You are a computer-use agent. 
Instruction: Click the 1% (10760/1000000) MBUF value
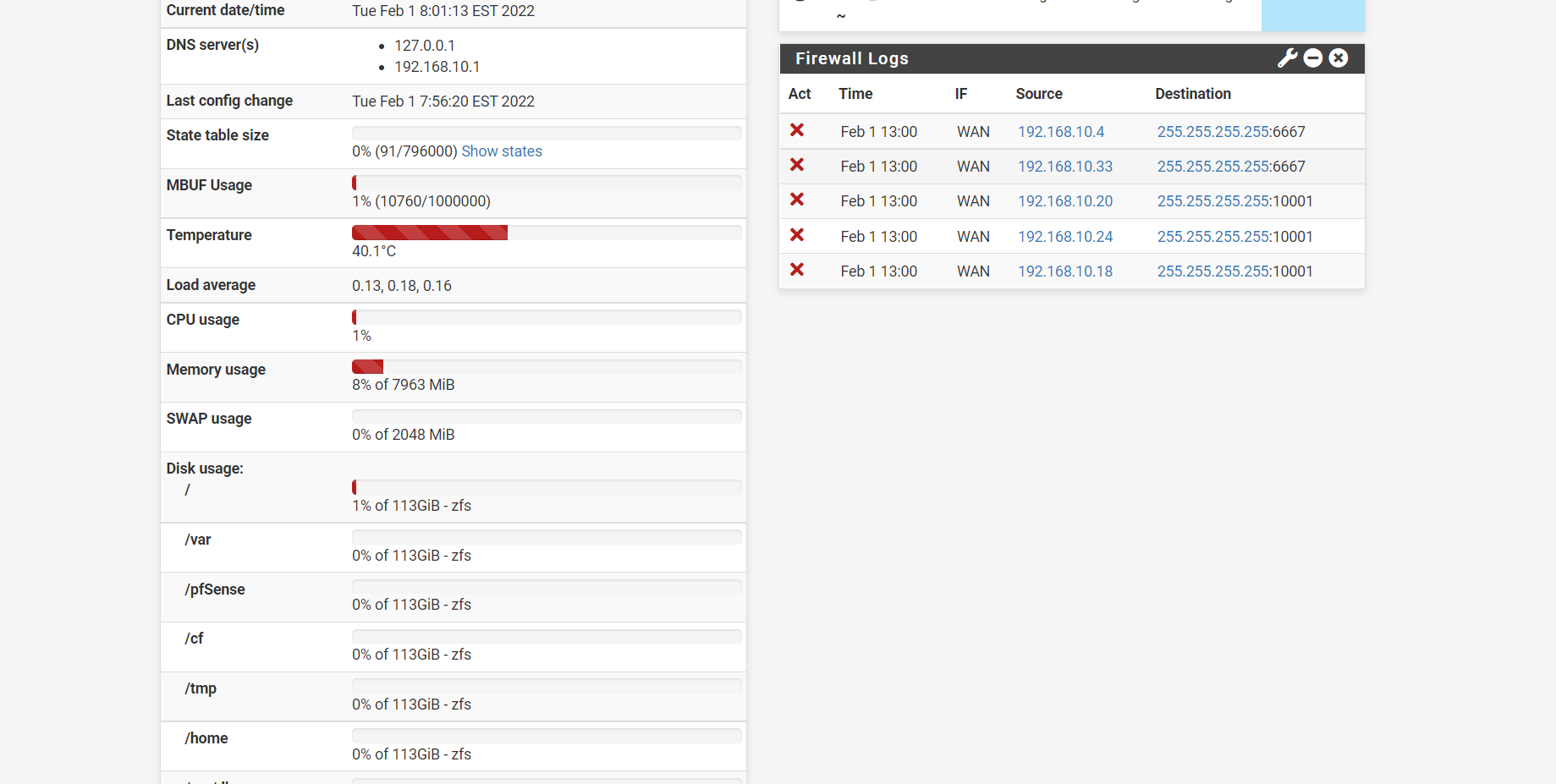421,201
